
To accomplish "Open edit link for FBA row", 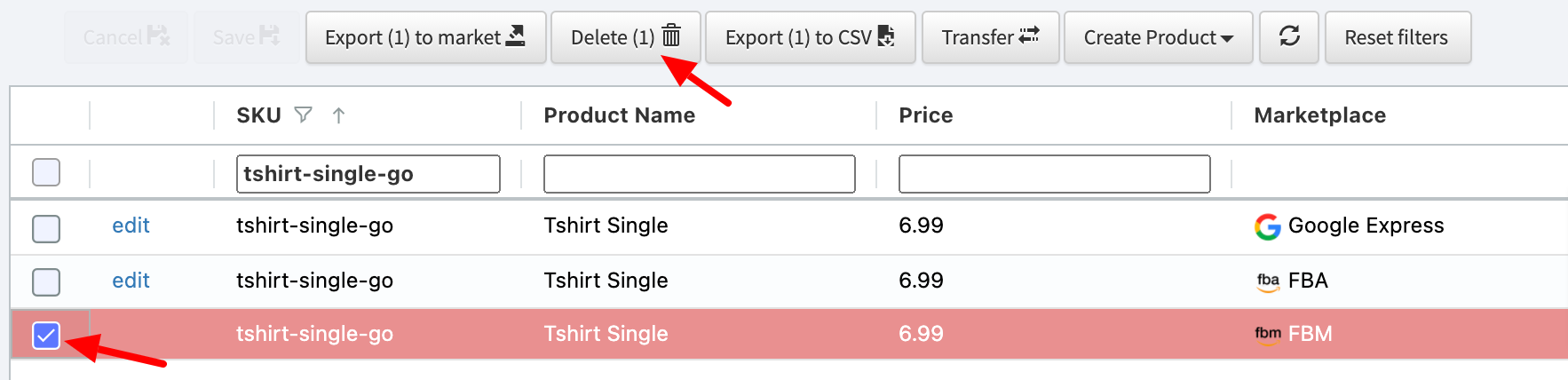I will coord(131,281).
